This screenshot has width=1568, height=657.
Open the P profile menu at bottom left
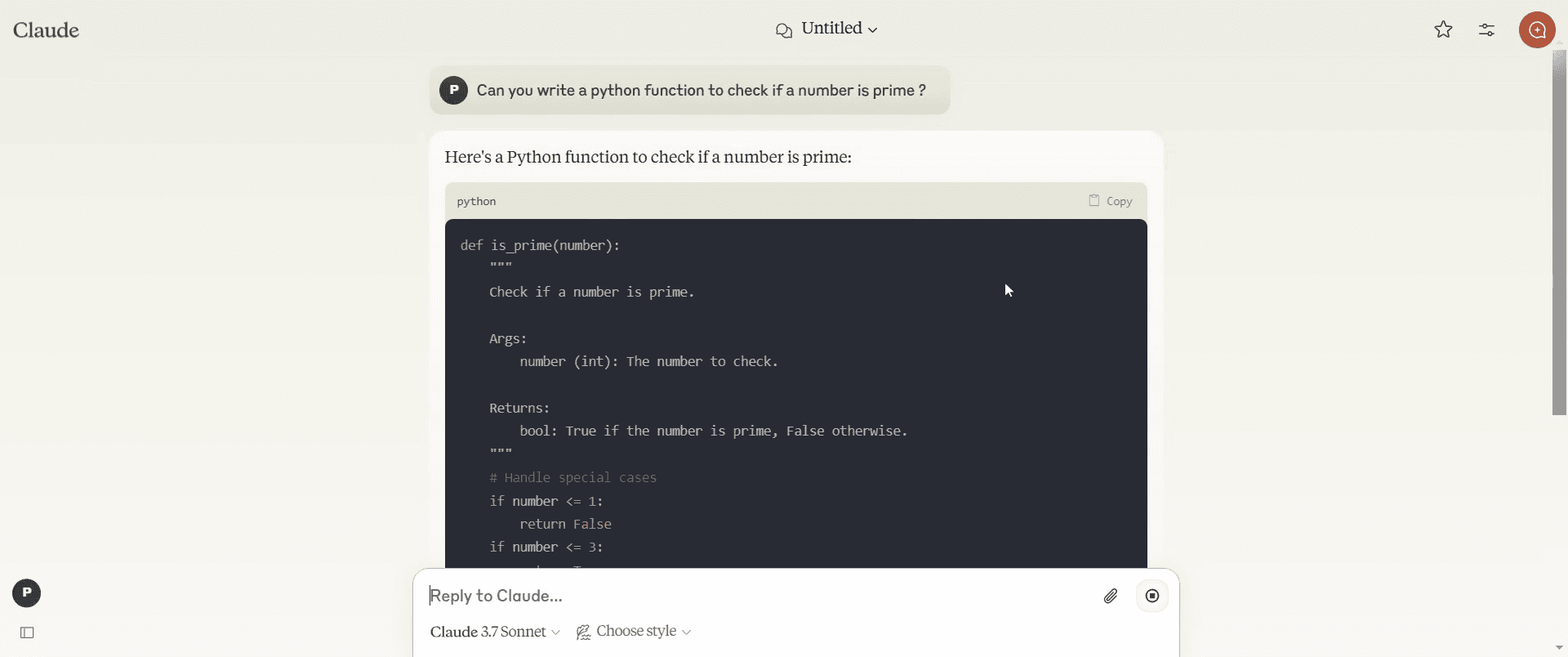(x=26, y=593)
